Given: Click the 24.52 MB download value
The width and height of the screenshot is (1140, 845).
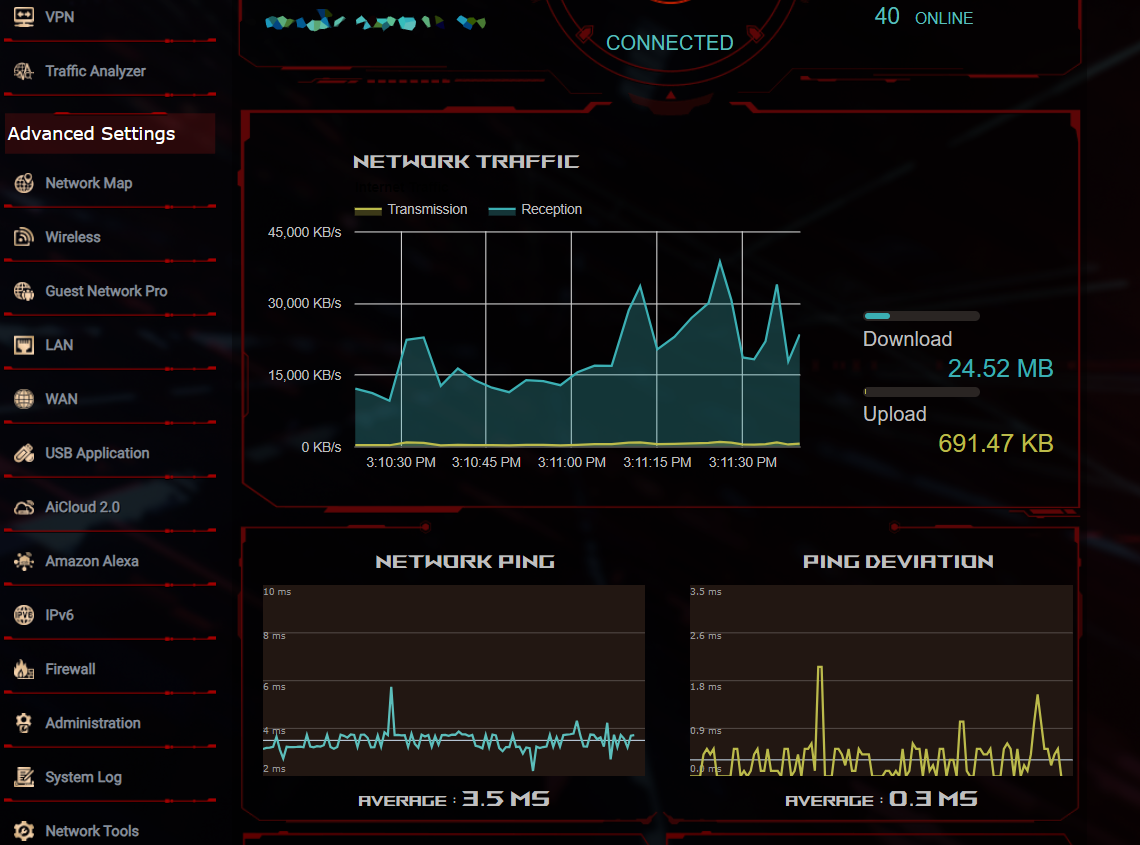Looking at the screenshot, I should click(1000, 369).
